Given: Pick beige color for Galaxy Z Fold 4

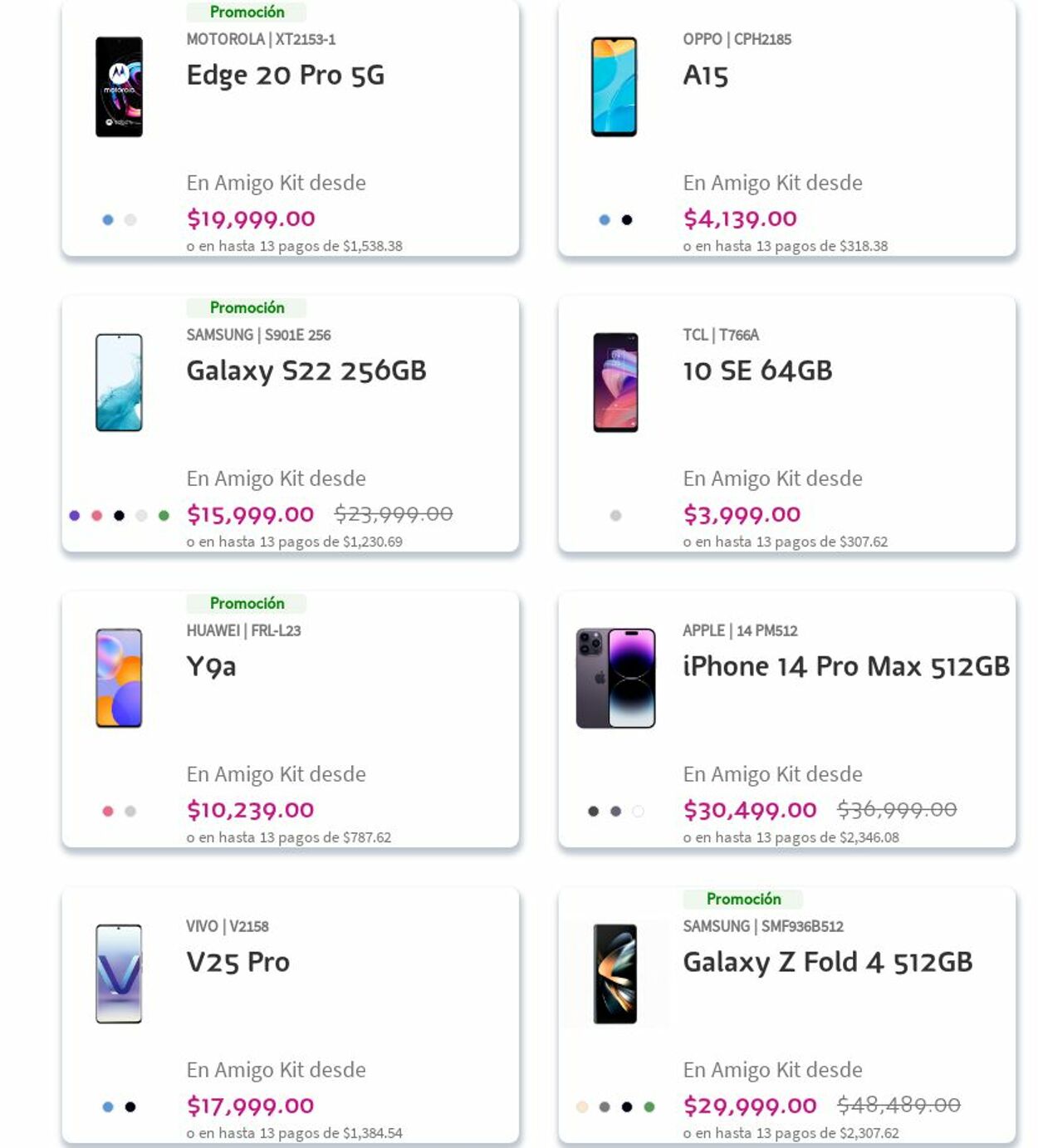Looking at the screenshot, I should 582,1107.
